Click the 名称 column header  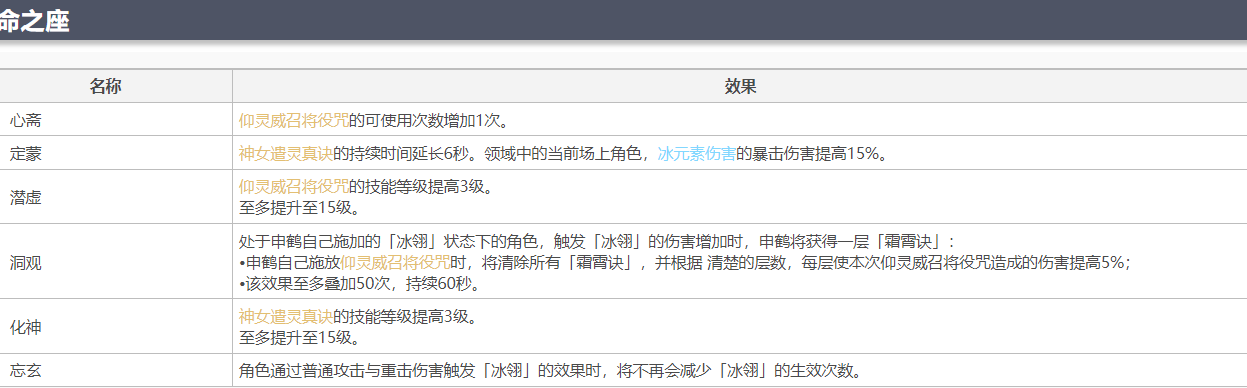point(105,87)
